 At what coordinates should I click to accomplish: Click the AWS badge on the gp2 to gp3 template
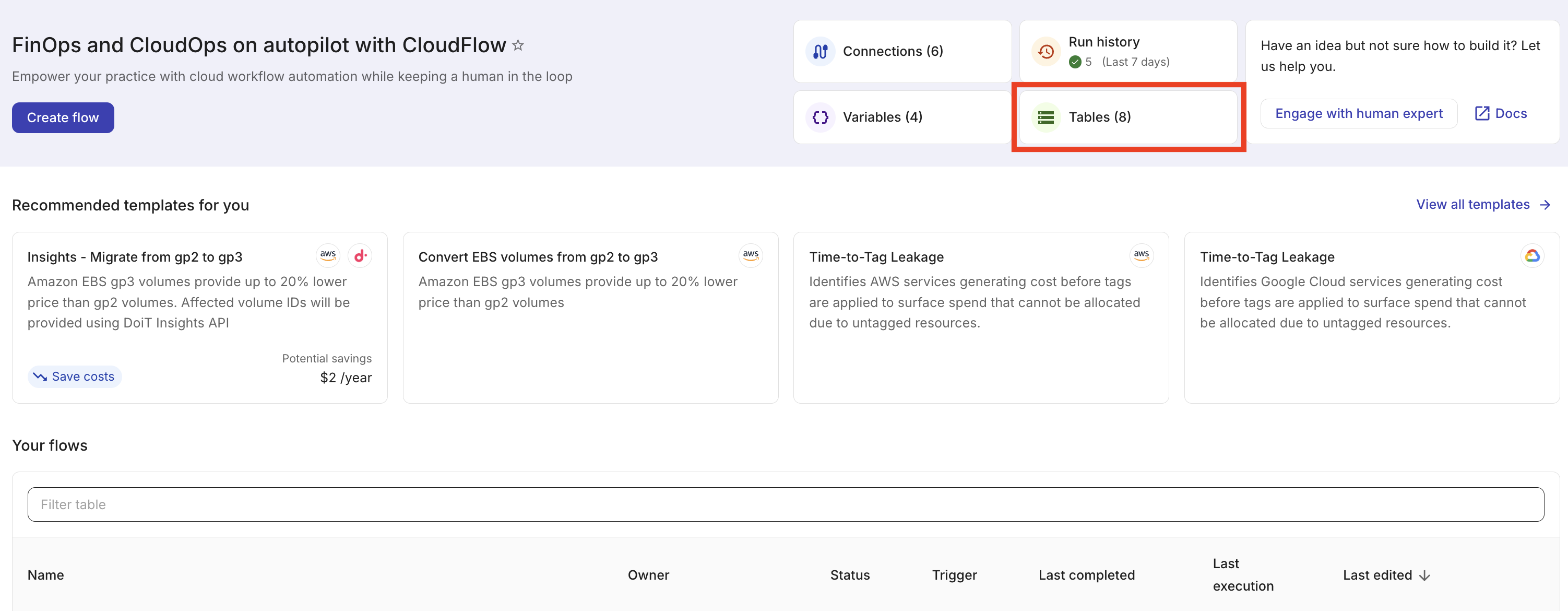coord(751,255)
